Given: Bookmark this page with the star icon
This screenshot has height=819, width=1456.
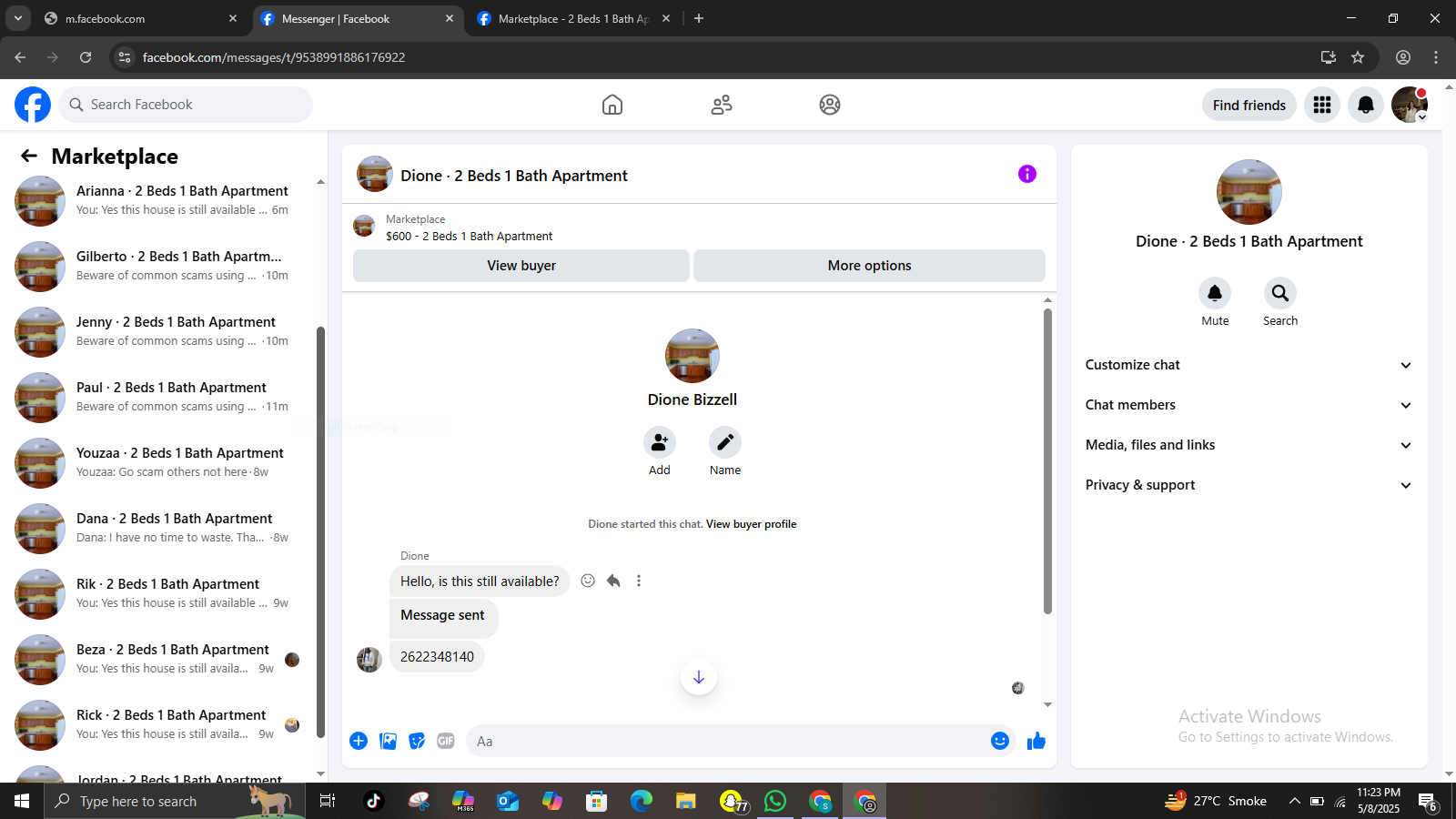Looking at the screenshot, I should pyautogui.click(x=1358, y=57).
